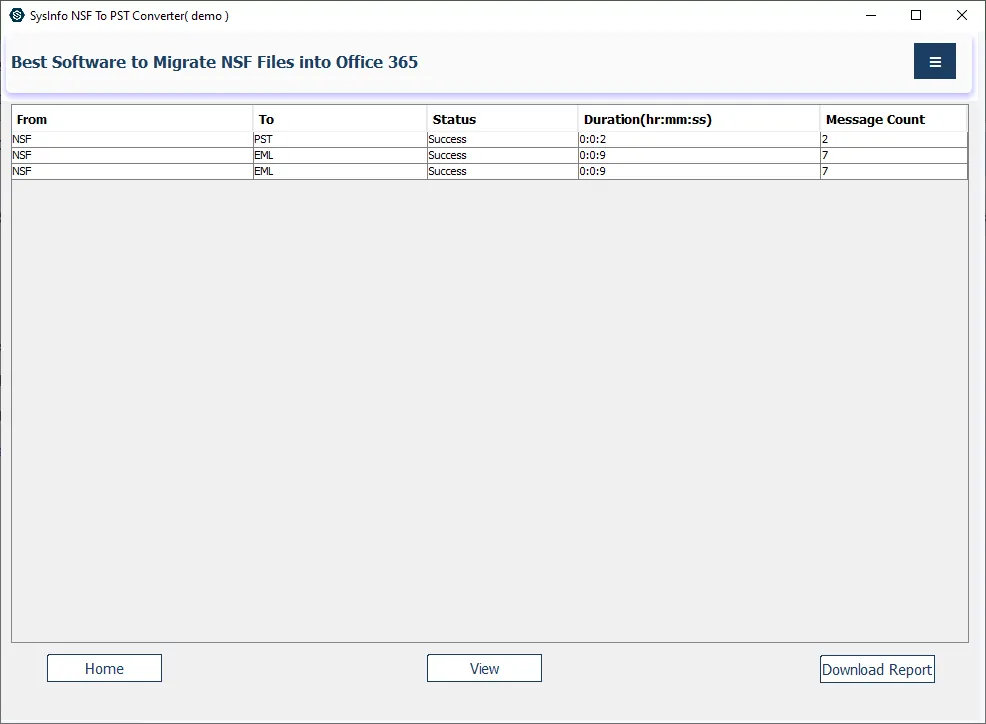The width and height of the screenshot is (986, 724).
Task: Click the Duration(hr:mm:ss) column header
Action: (698, 119)
